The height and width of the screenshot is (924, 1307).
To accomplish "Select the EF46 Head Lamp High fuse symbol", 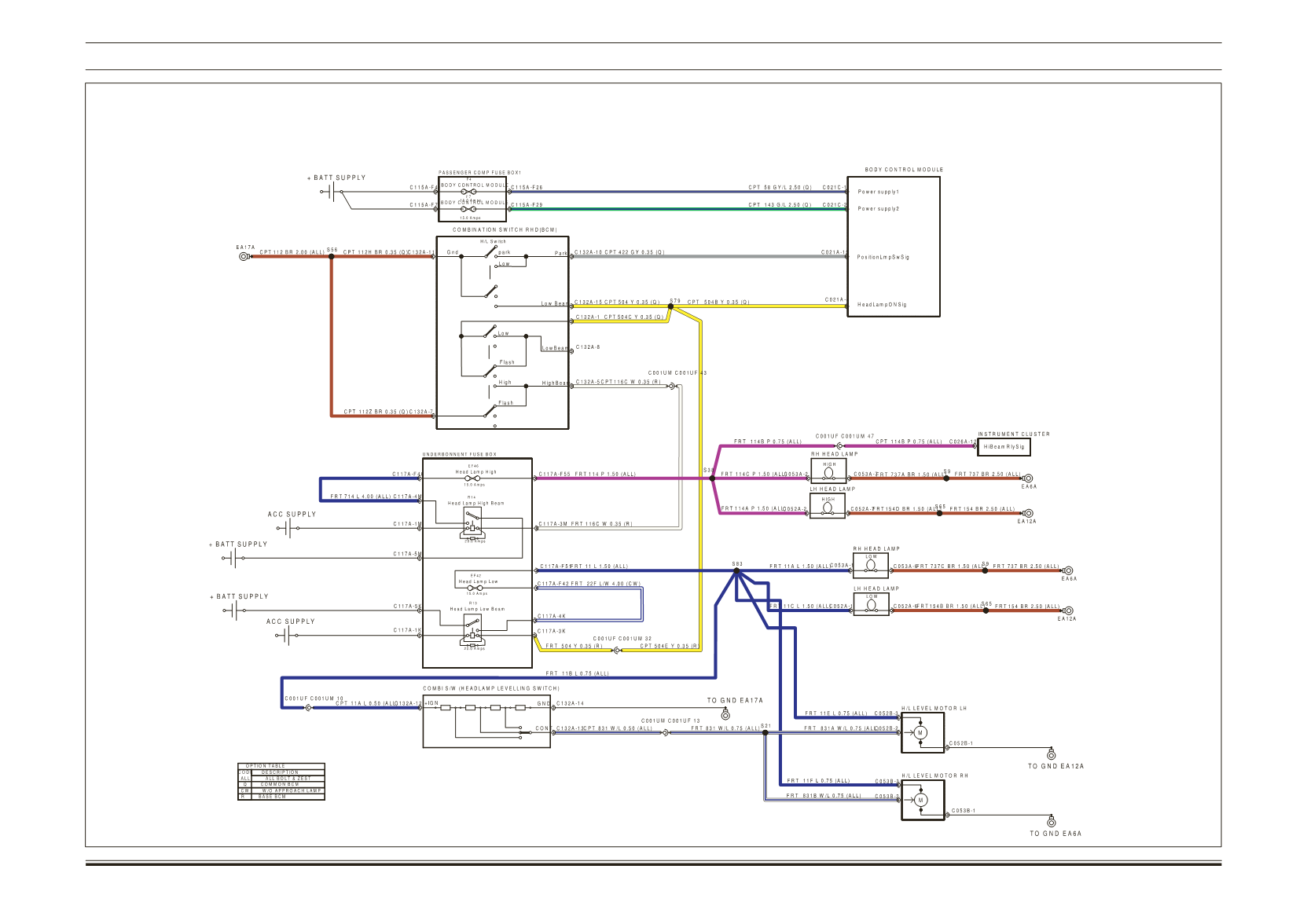I will [x=474, y=478].
